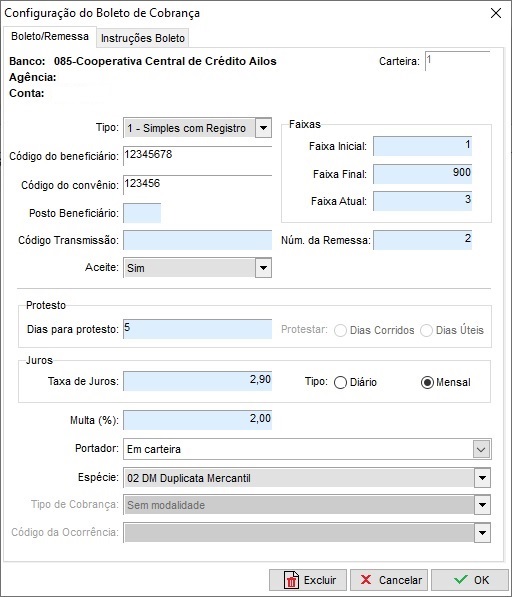
Task: Click the Multa (%) field
Action: (197, 420)
